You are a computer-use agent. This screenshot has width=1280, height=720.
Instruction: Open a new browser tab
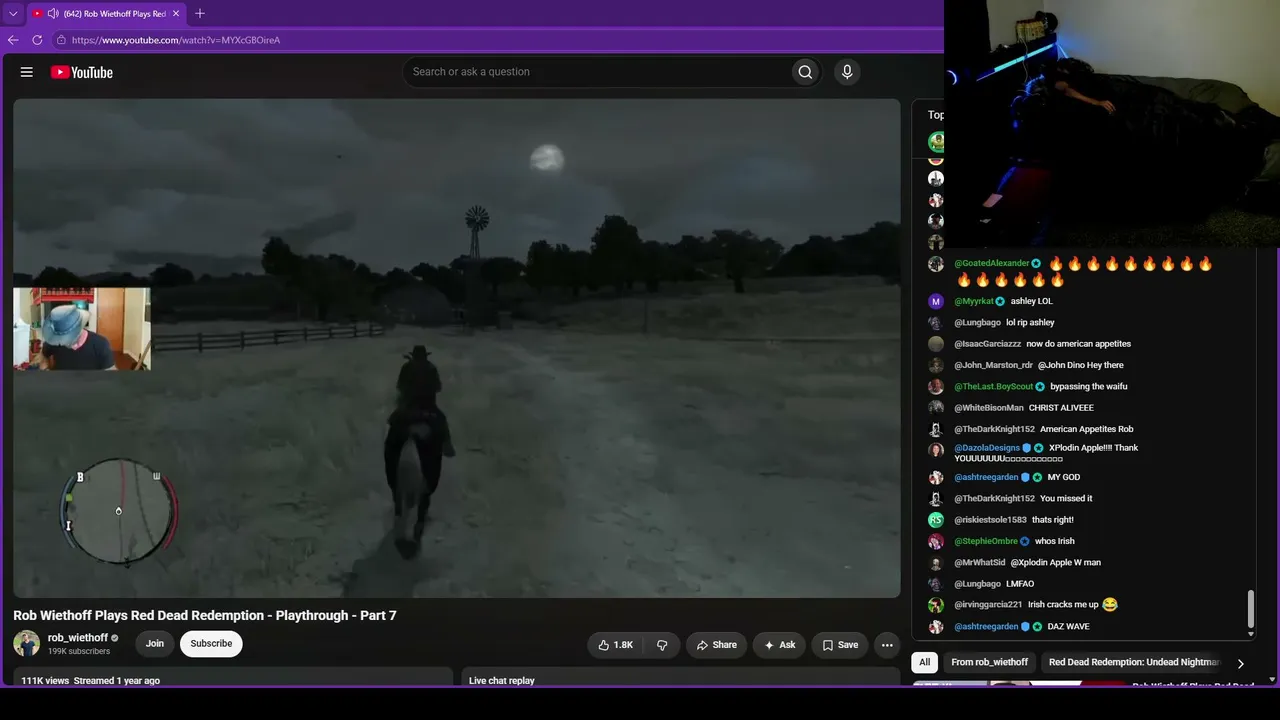[x=200, y=14]
